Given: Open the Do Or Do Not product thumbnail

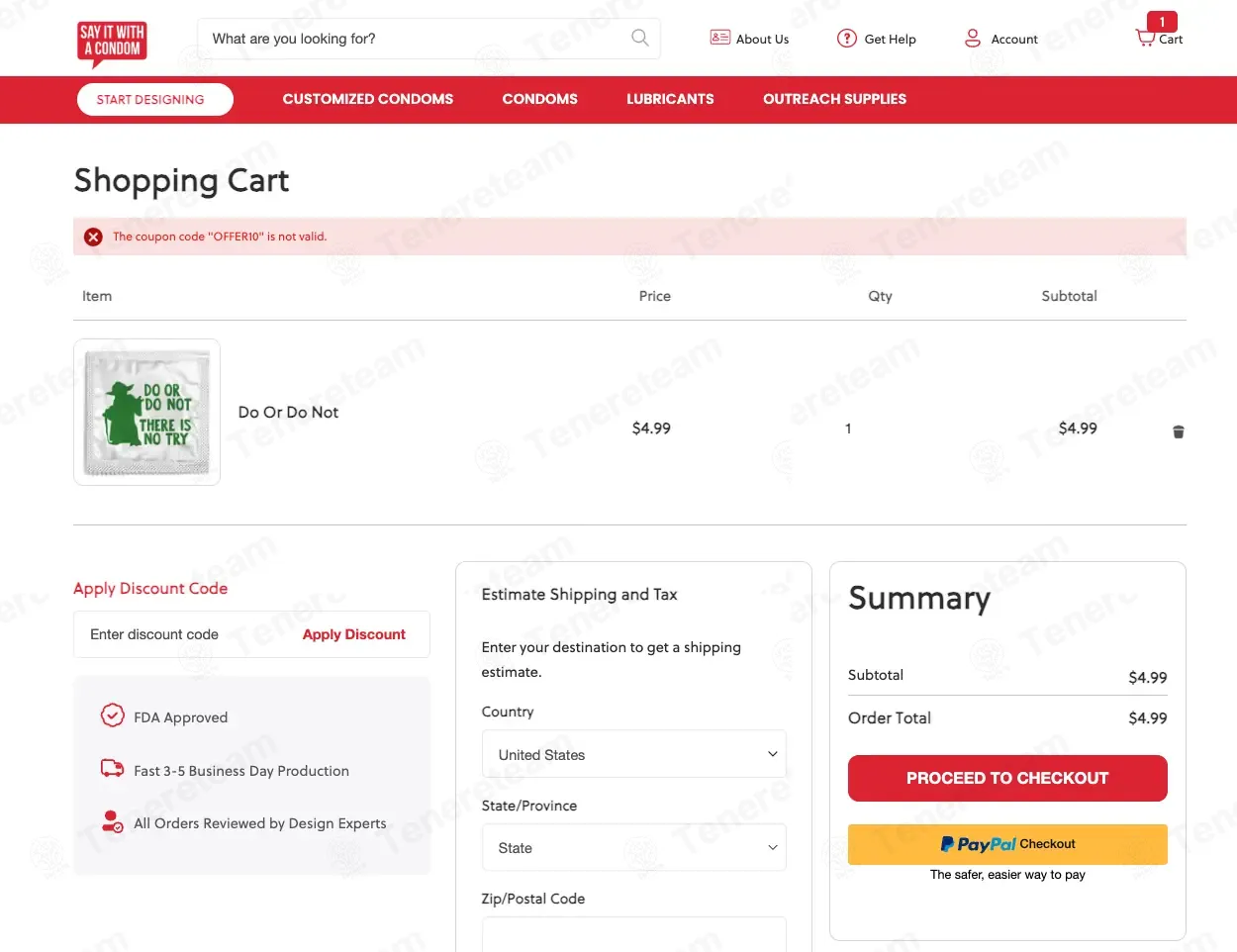Looking at the screenshot, I should (146, 413).
